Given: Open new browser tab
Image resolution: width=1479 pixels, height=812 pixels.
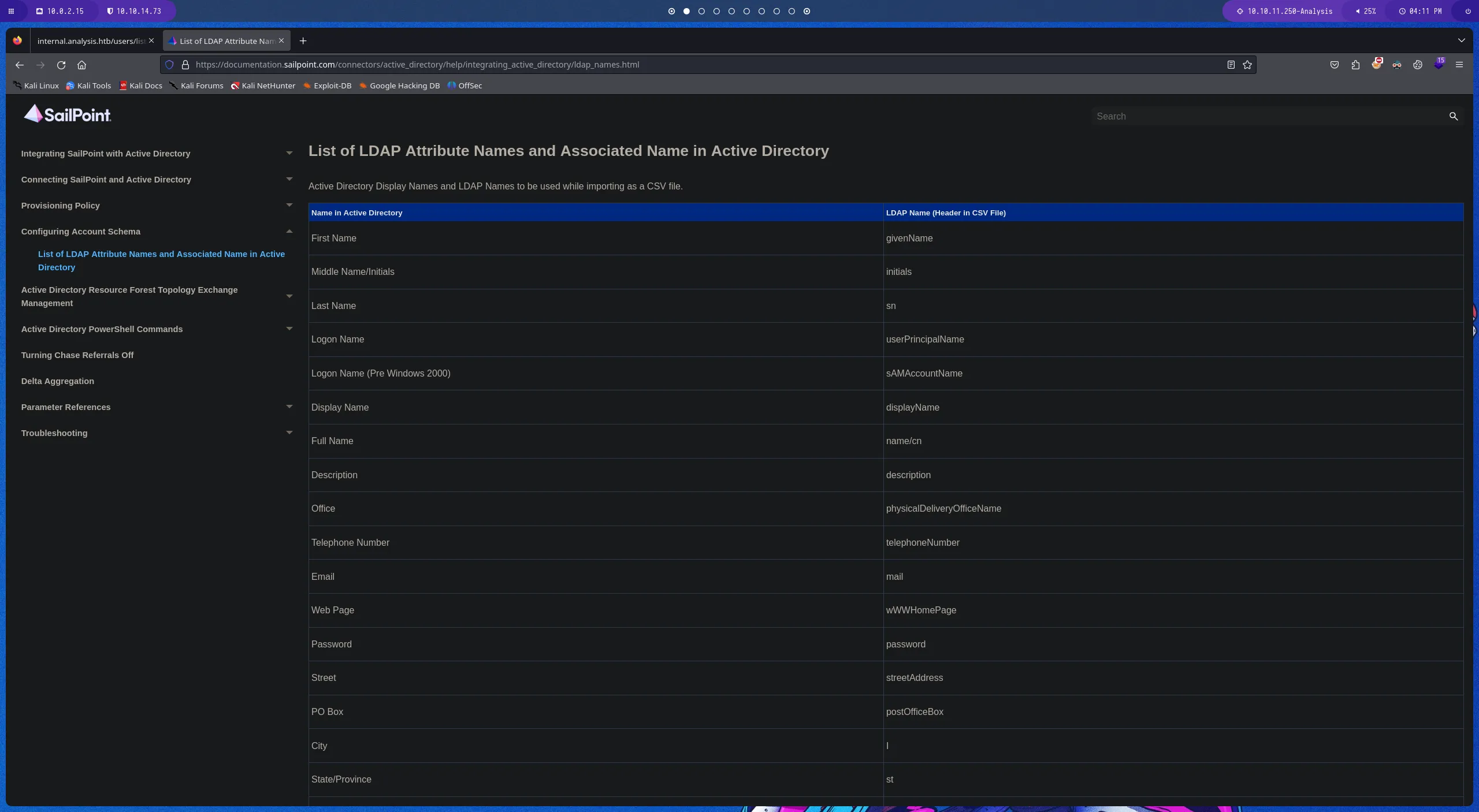Looking at the screenshot, I should pyautogui.click(x=303, y=40).
